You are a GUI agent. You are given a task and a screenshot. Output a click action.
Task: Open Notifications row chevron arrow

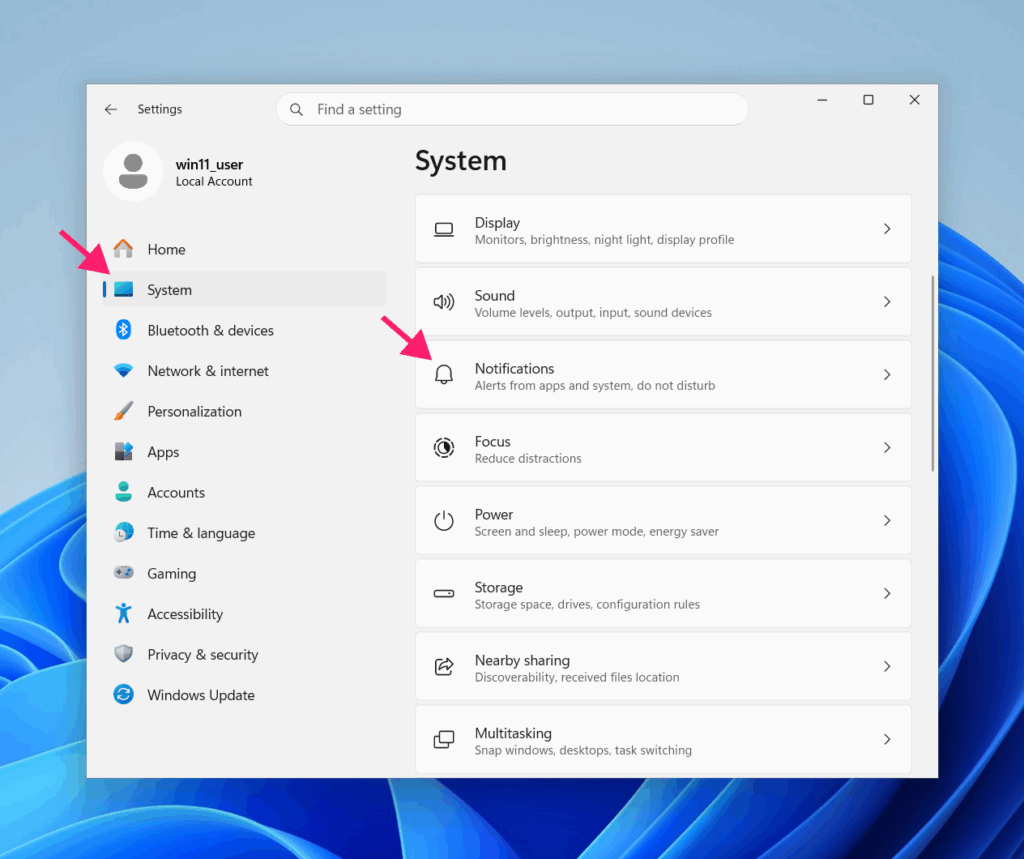click(887, 374)
